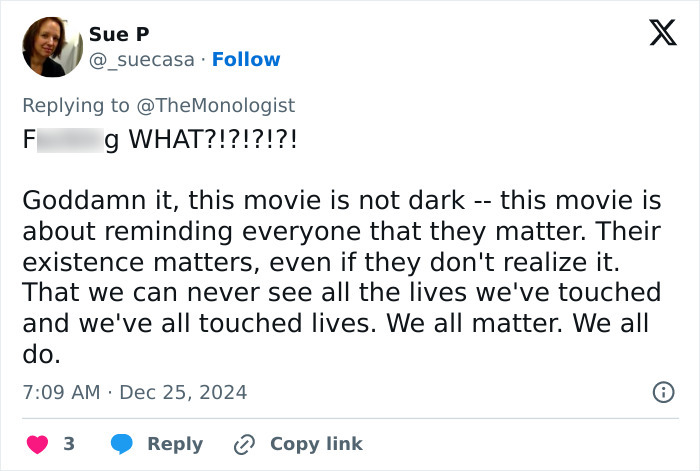
Task: Click the tweet's final word "do."
Action: pos(43,353)
